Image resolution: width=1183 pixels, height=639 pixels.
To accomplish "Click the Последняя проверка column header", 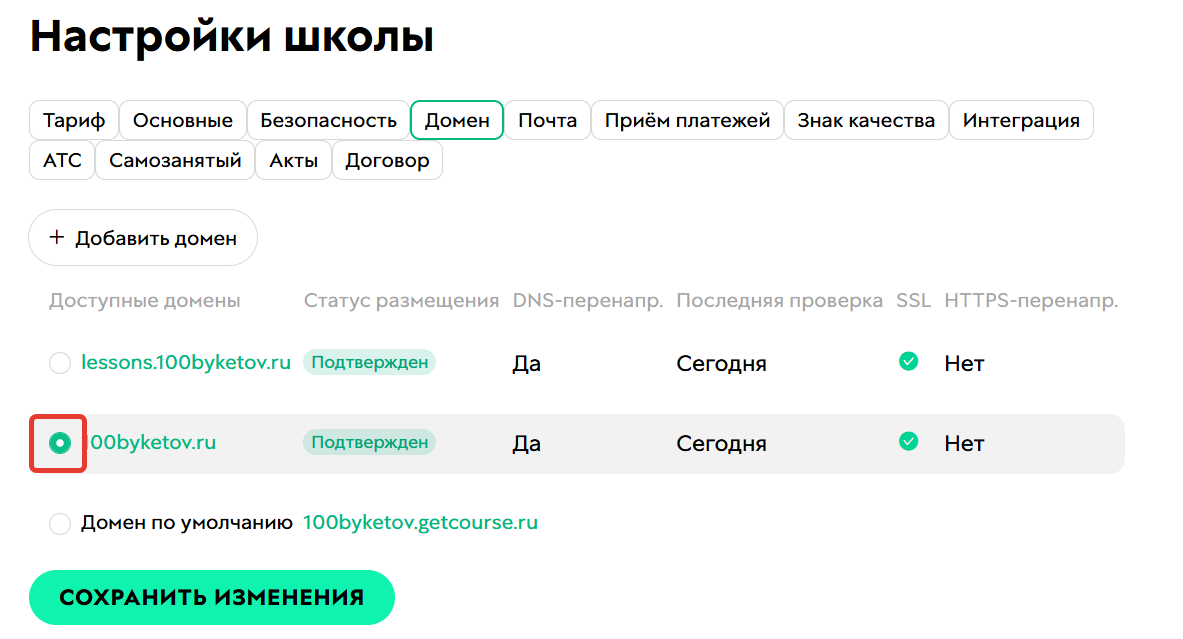I will (779, 300).
